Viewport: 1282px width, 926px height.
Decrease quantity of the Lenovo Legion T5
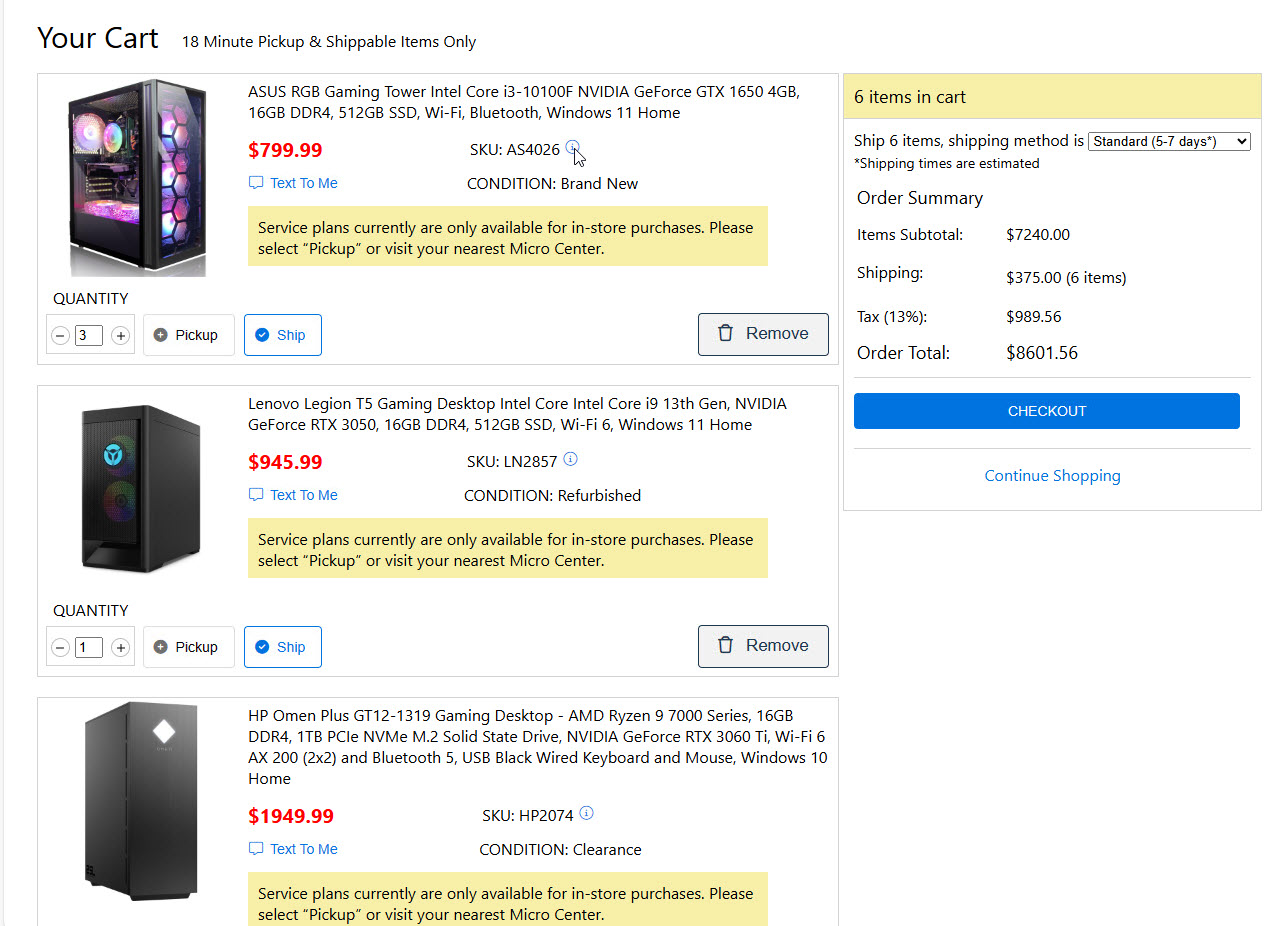pyautogui.click(x=60, y=648)
